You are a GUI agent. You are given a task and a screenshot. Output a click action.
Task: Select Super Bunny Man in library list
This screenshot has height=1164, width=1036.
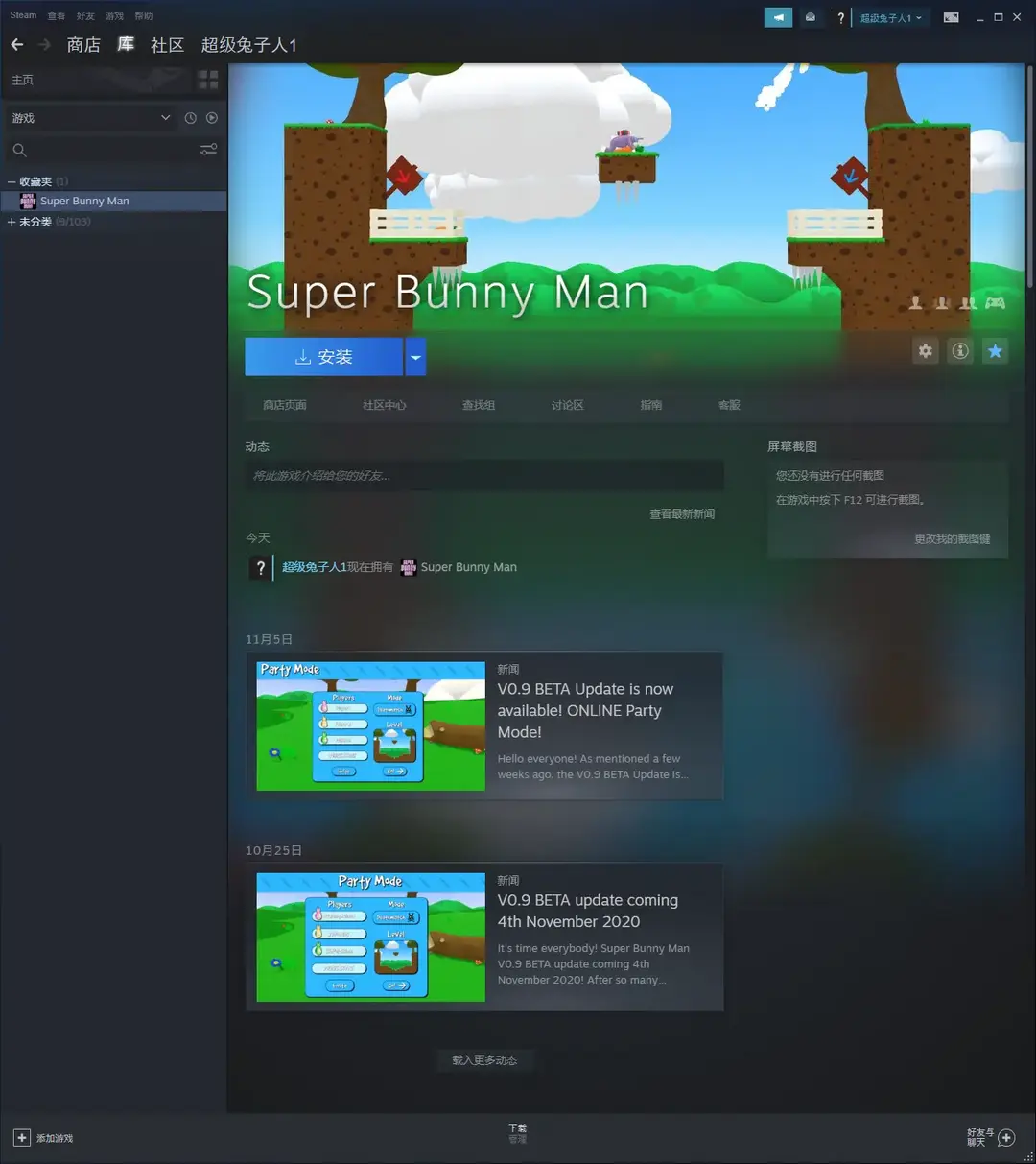113,201
